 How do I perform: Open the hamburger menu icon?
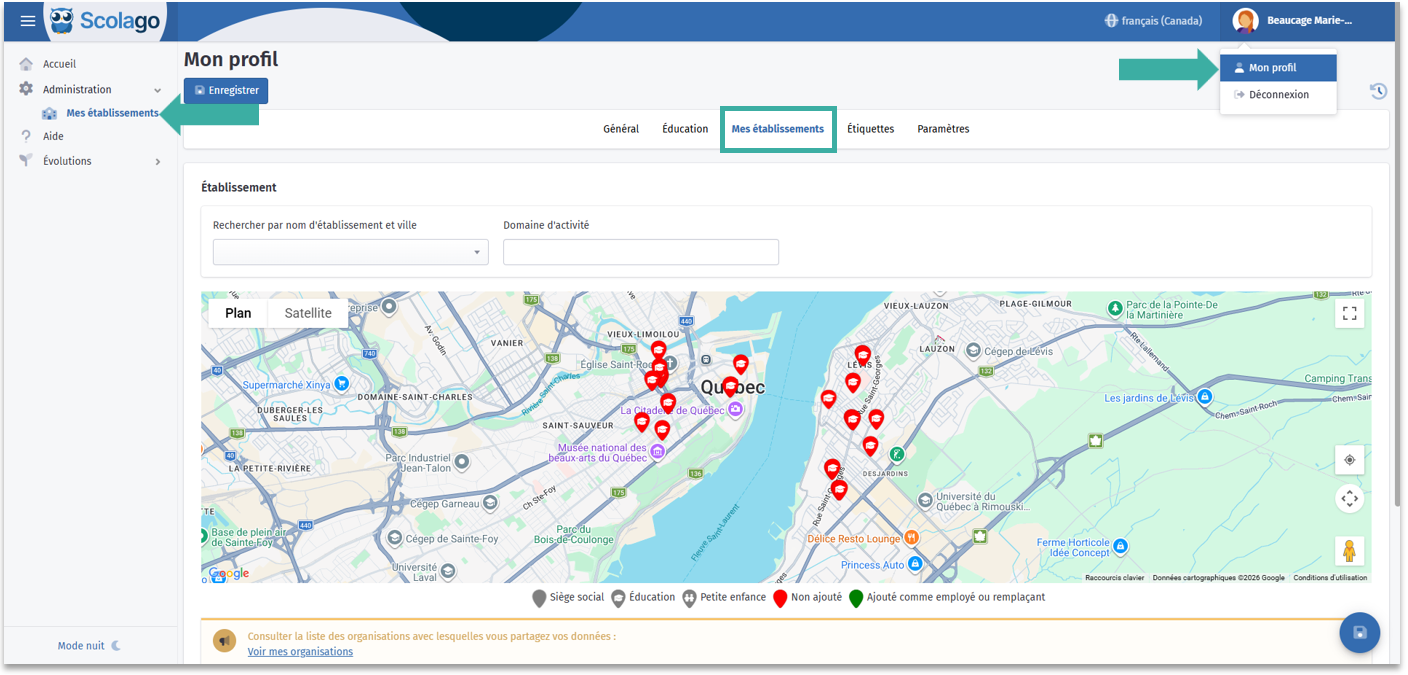pos(27,21)
